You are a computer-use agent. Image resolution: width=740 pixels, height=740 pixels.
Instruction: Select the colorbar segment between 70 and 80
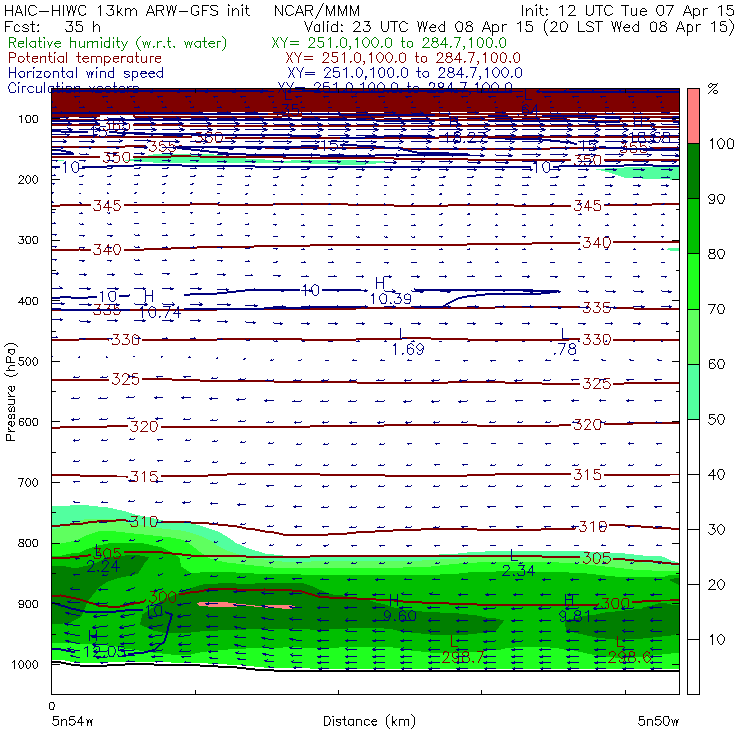tap(693, 281)
